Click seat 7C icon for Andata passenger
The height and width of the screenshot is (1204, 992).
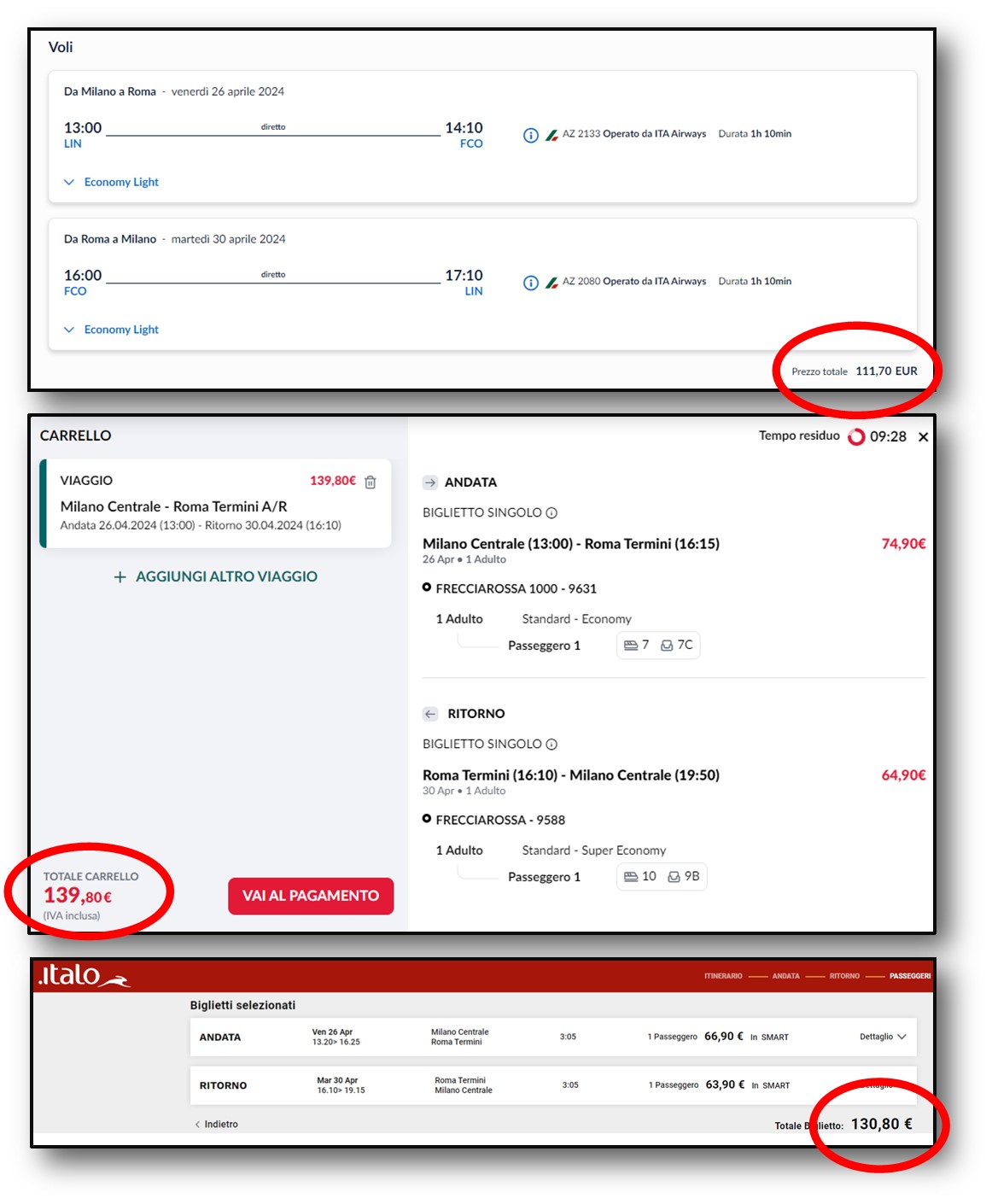667,646
